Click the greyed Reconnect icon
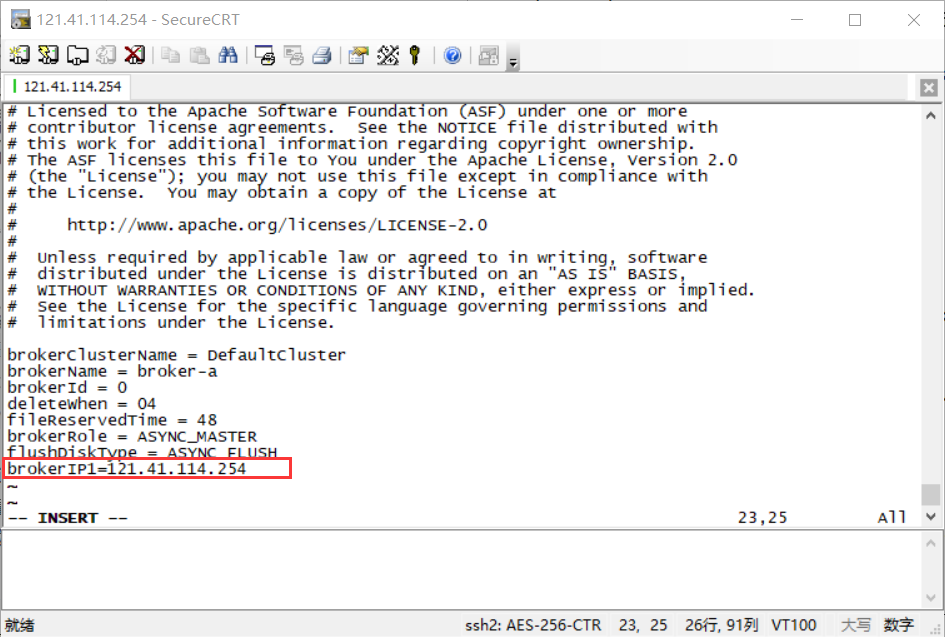The height and width of the screenshot is (637, 945). click(106, 55)
